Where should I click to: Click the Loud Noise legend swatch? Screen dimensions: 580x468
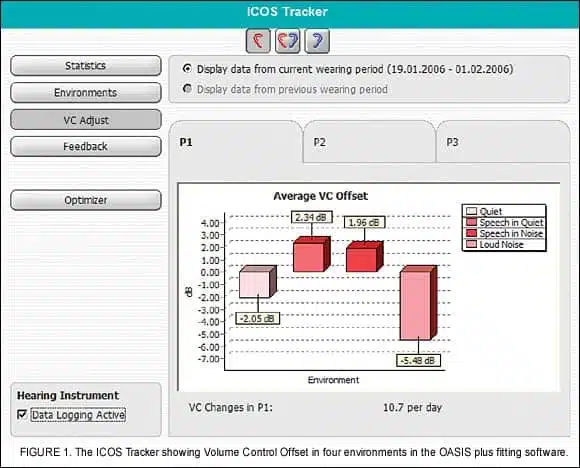[x=471, y=245]
